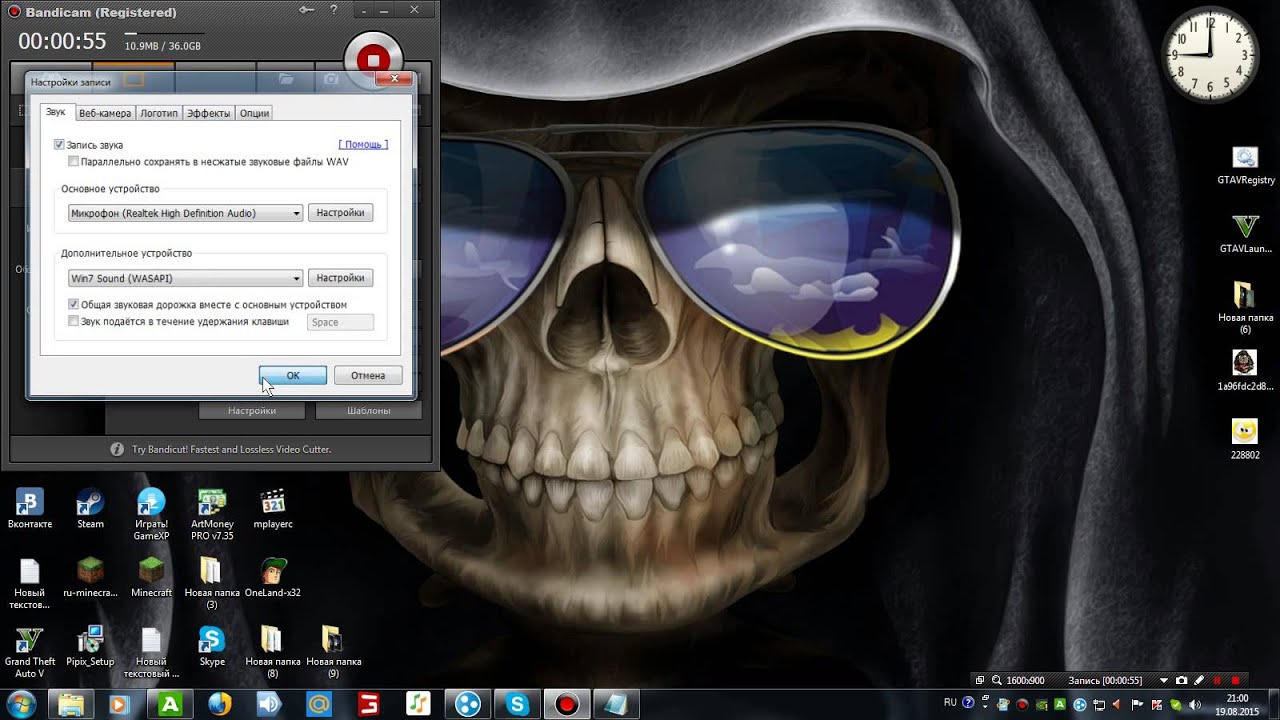This screenshot has height=720, width=1280.
Task: Open Grand Theft Auto V shortcut
Action: pyautogui.click(x=30, y=652)
